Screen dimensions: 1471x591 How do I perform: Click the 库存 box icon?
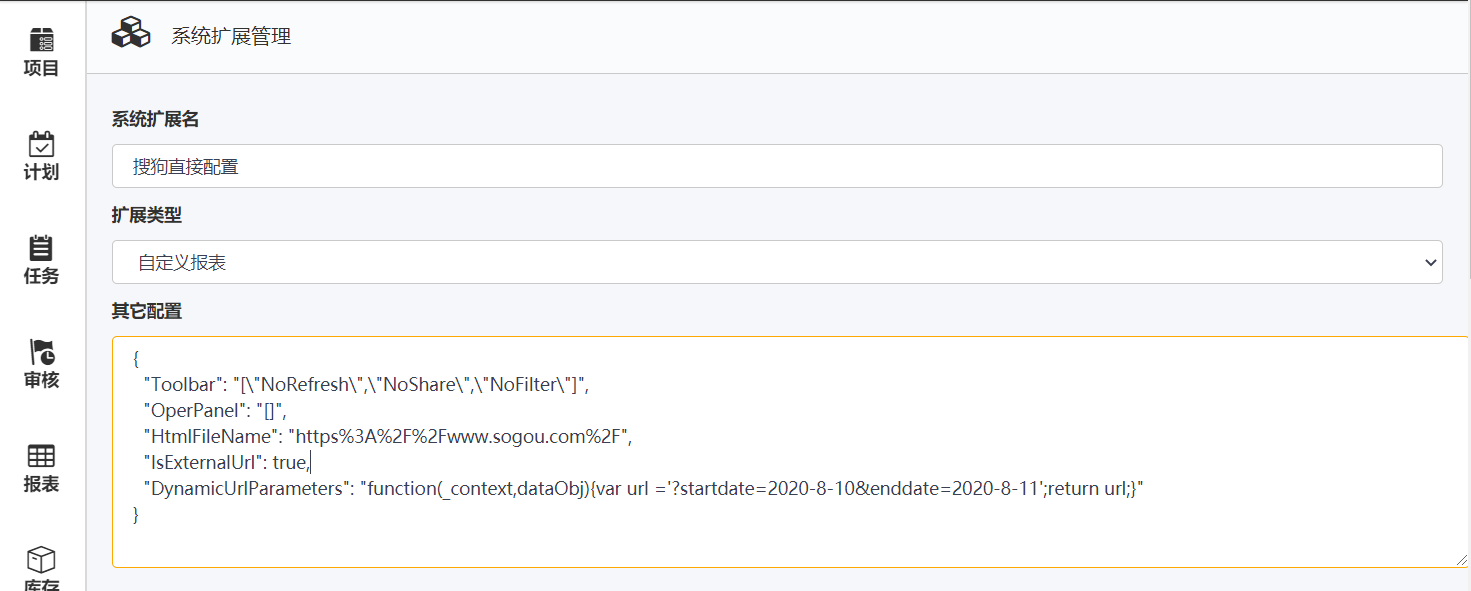41,560
